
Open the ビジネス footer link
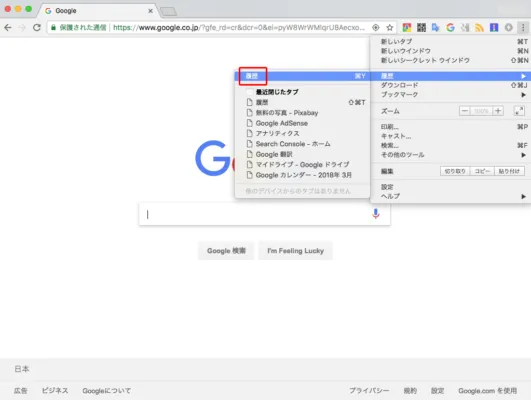tap(55, 391)
